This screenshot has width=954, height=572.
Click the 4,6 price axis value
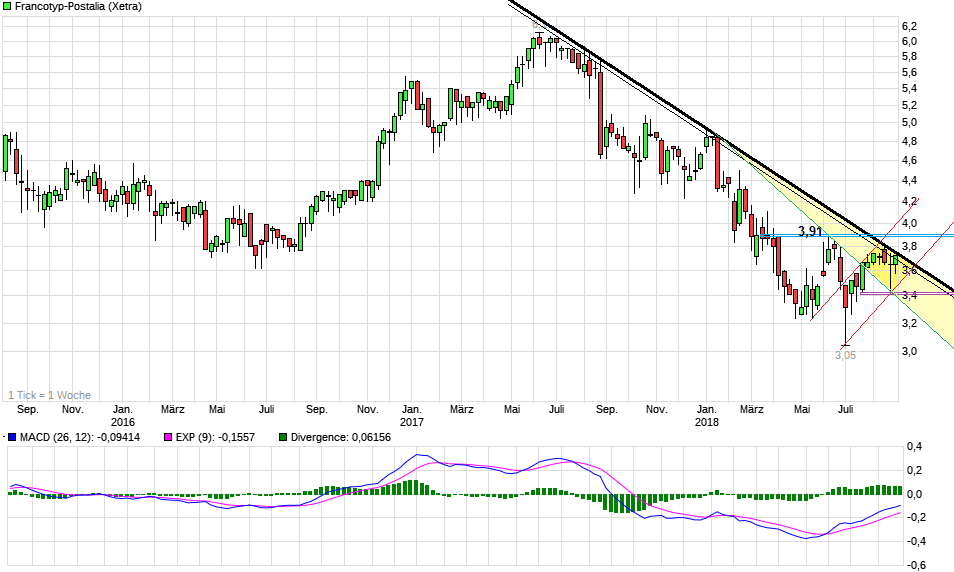(909, 160)
